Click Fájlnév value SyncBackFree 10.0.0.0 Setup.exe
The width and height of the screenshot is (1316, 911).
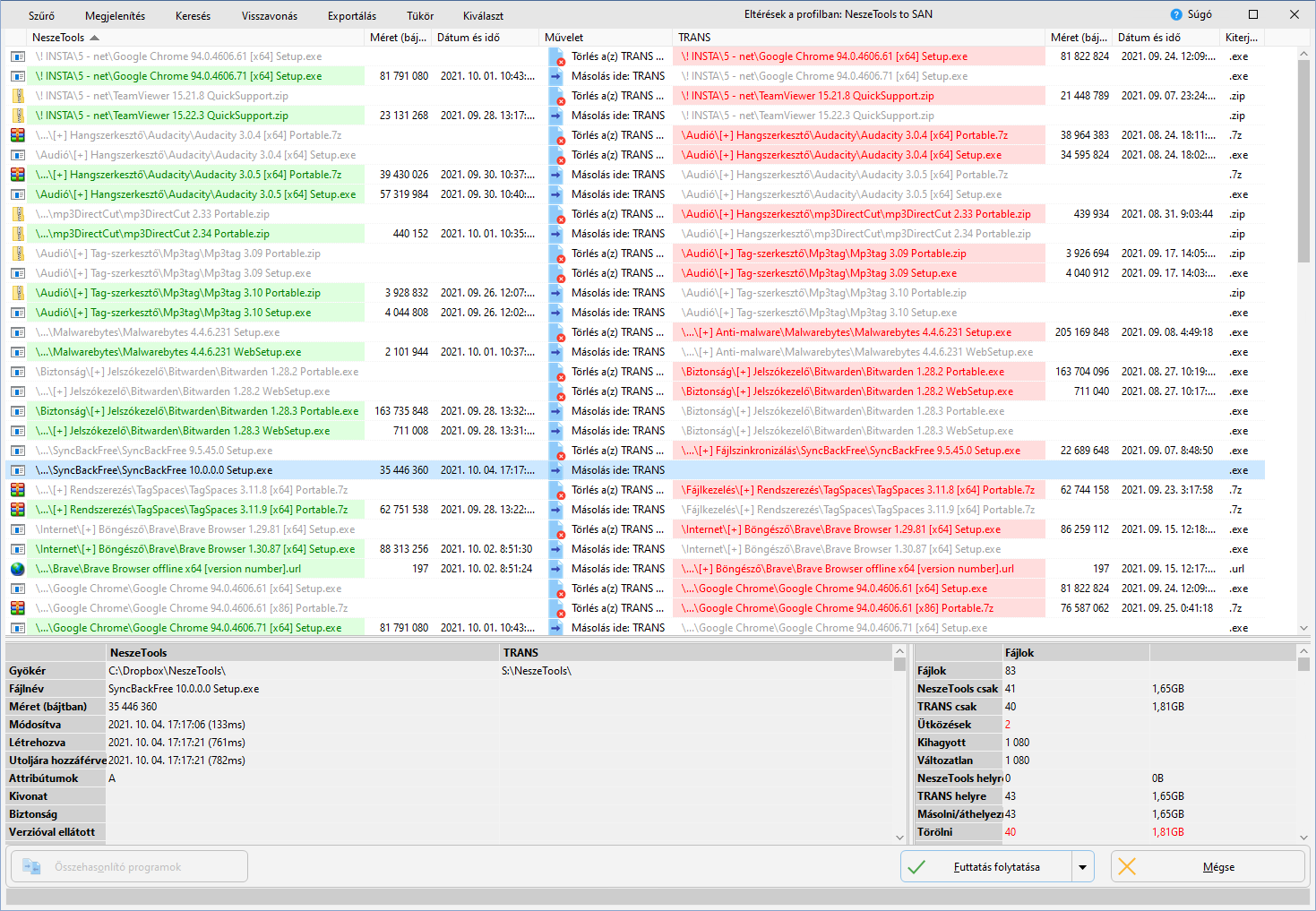184,689
